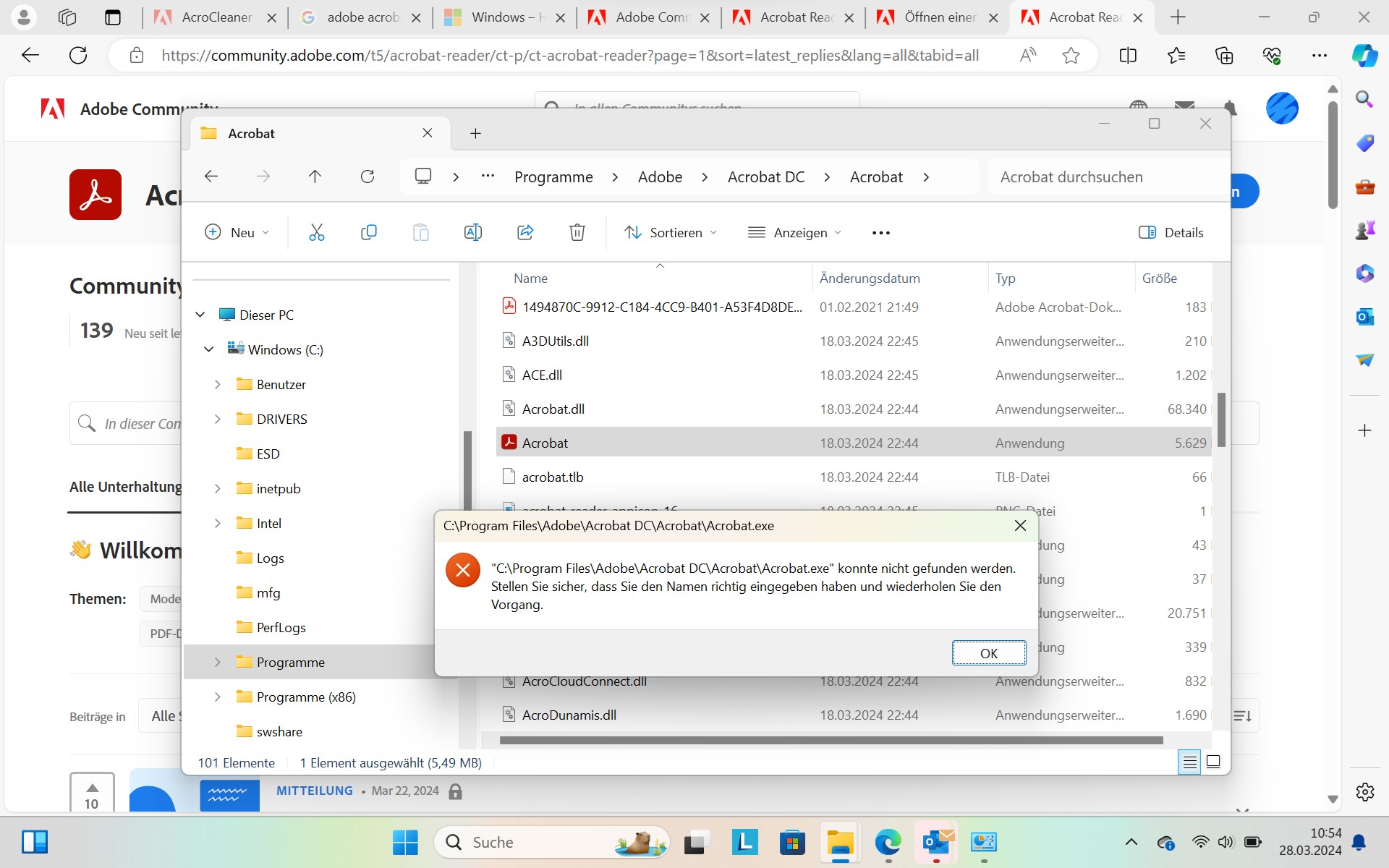Open the Details pane in Explorer
The image size is (1389, 868).
coord(1171,232)
